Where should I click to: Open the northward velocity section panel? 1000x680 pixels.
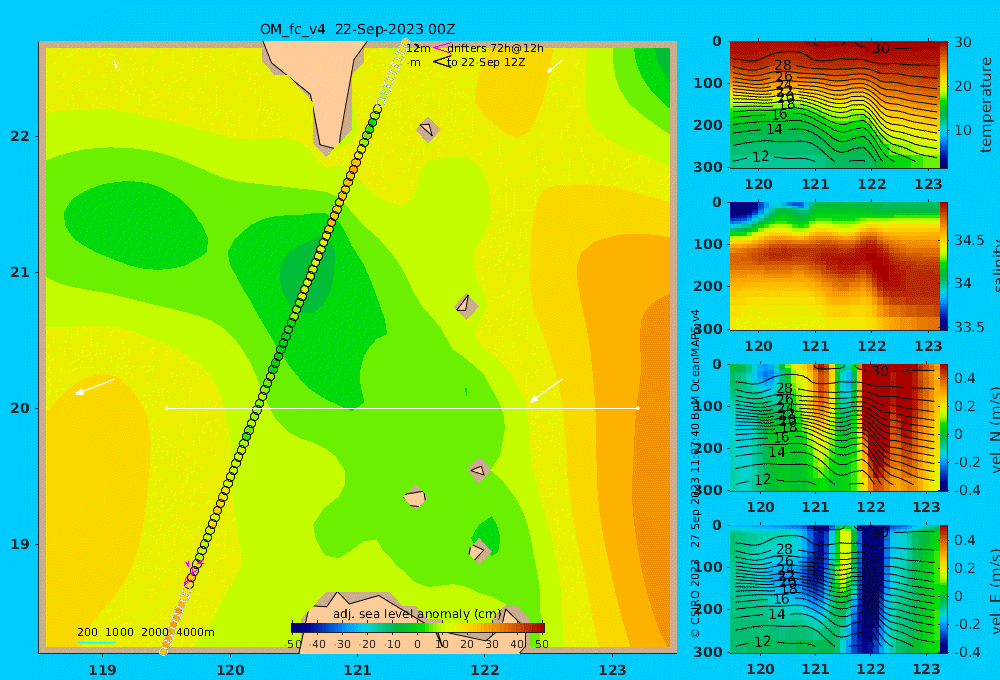[834, 427]
